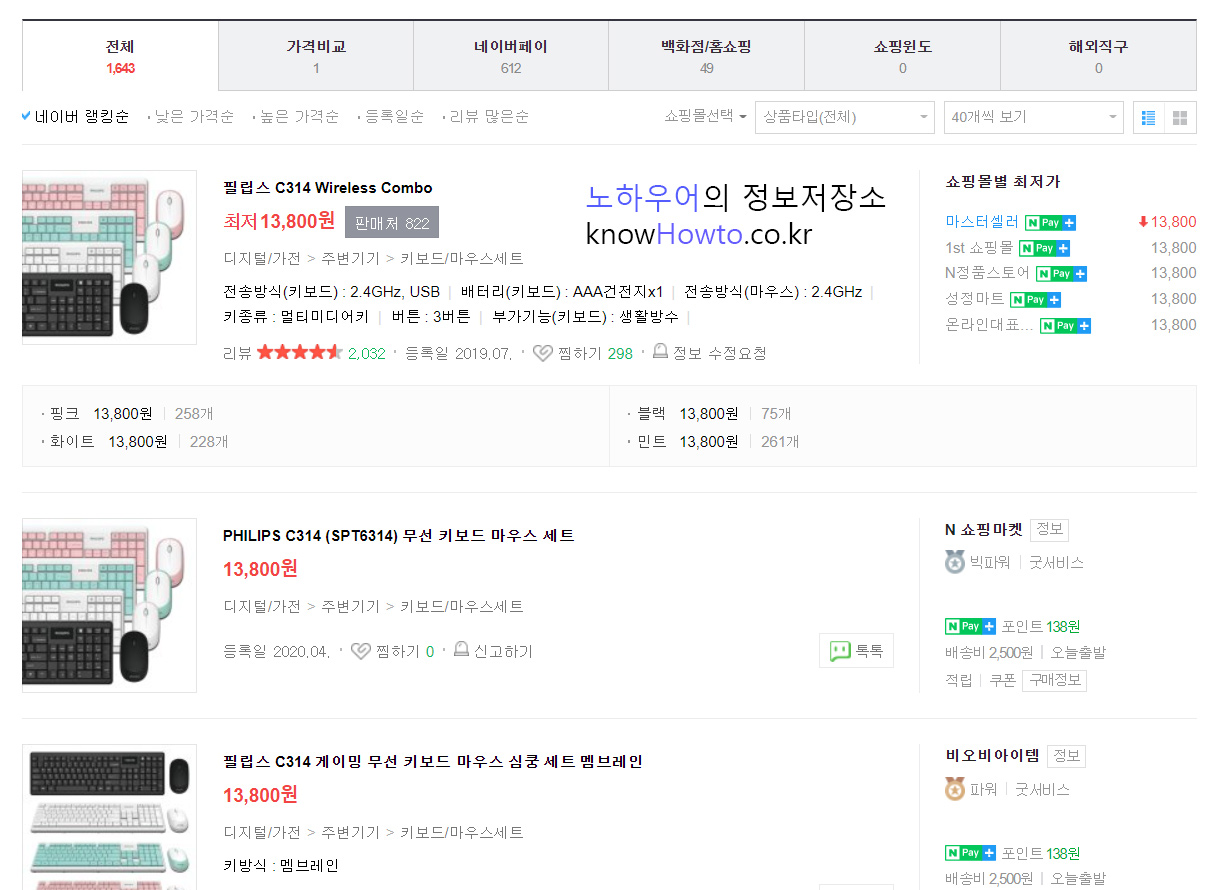Open 성정마트 seller link
Viewport: 1219px width, 890px height.
pos(975,299)
